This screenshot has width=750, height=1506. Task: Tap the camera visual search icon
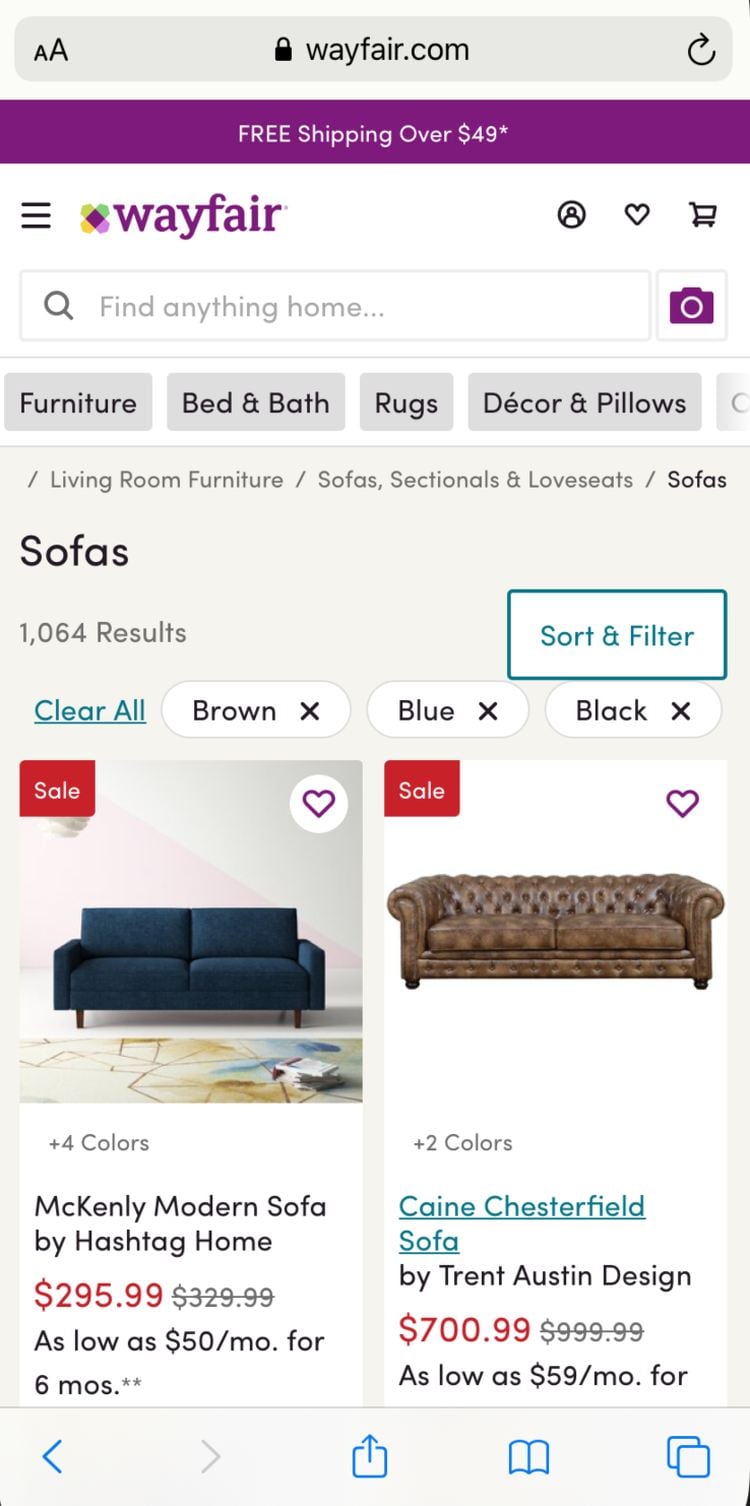[691, 306]
